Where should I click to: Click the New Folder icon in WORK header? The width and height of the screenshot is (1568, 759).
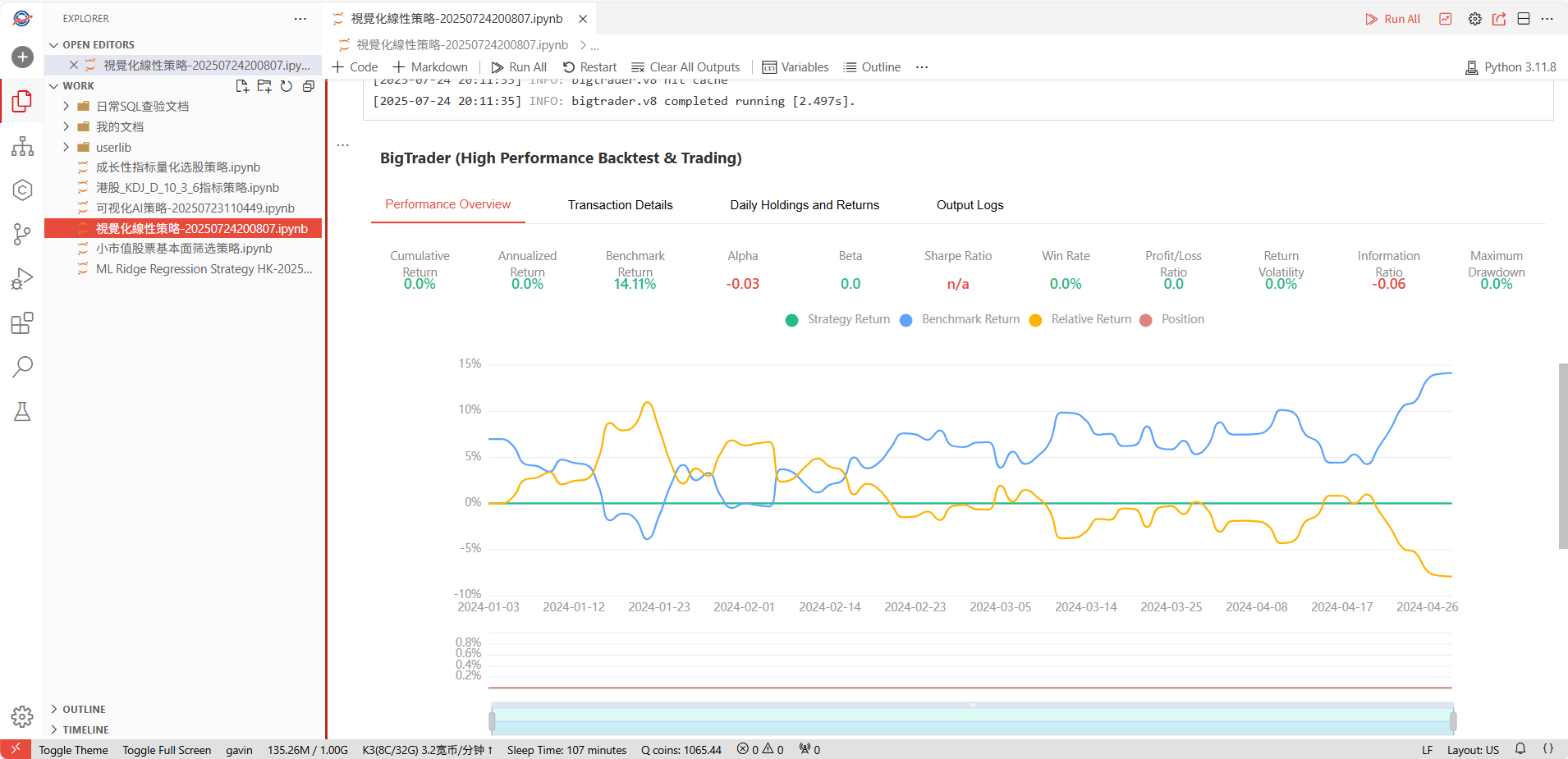264,86
